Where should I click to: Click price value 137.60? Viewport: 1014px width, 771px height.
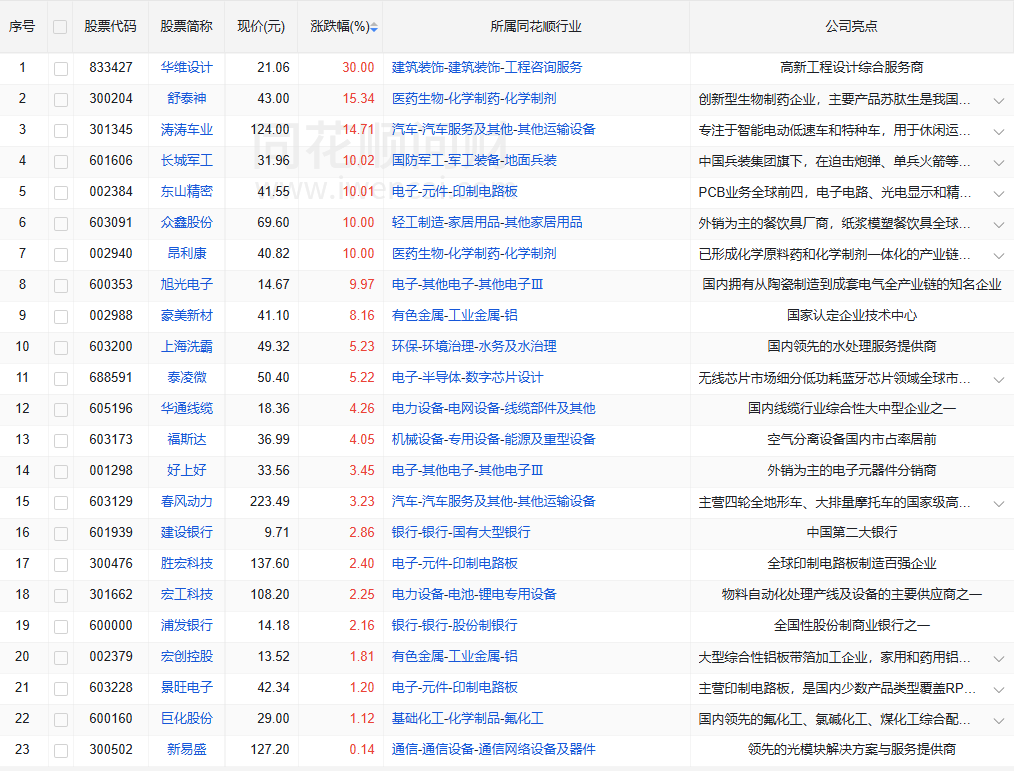click(x=270, y=563)
